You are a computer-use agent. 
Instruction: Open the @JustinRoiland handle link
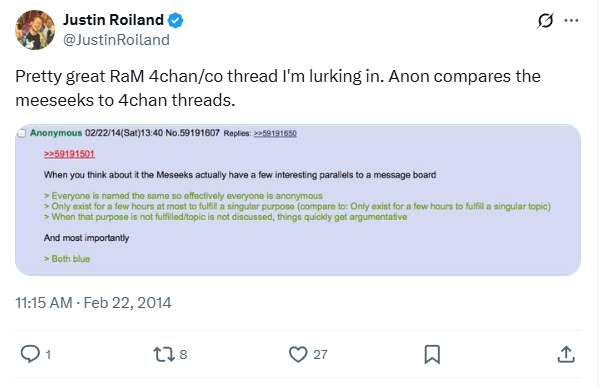pos(116,40)
